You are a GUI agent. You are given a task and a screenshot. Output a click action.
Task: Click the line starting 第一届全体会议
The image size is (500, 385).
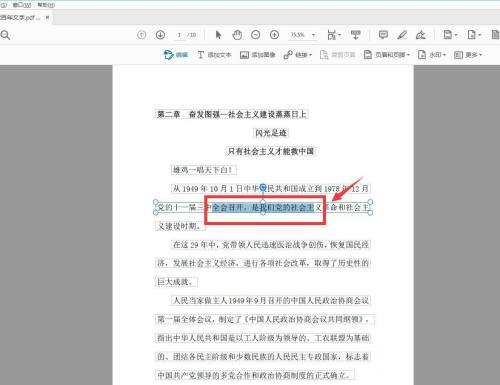[265, 319]
